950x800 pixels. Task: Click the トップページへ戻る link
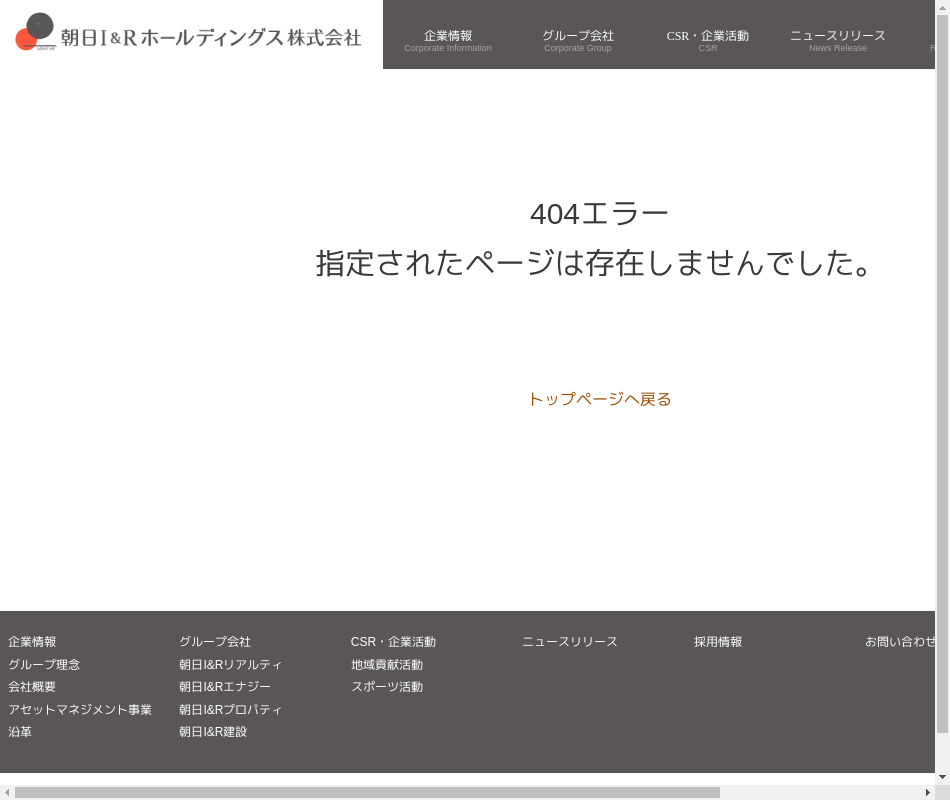click(x=599, y=399)
